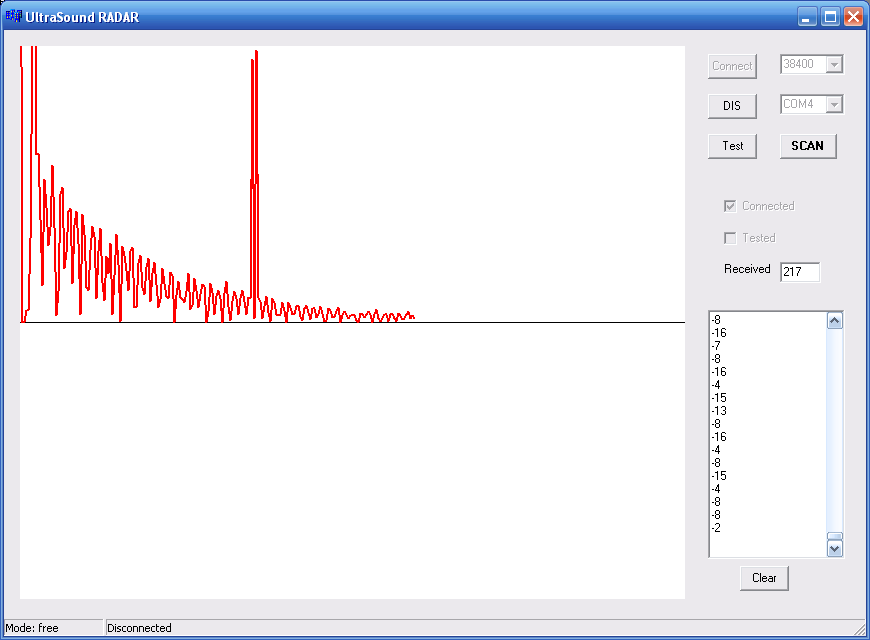Image resolution: width=870 pixels, height=640 pixels.
Task: Expand the COM4 port dropdown
Action: click(834, 105)
